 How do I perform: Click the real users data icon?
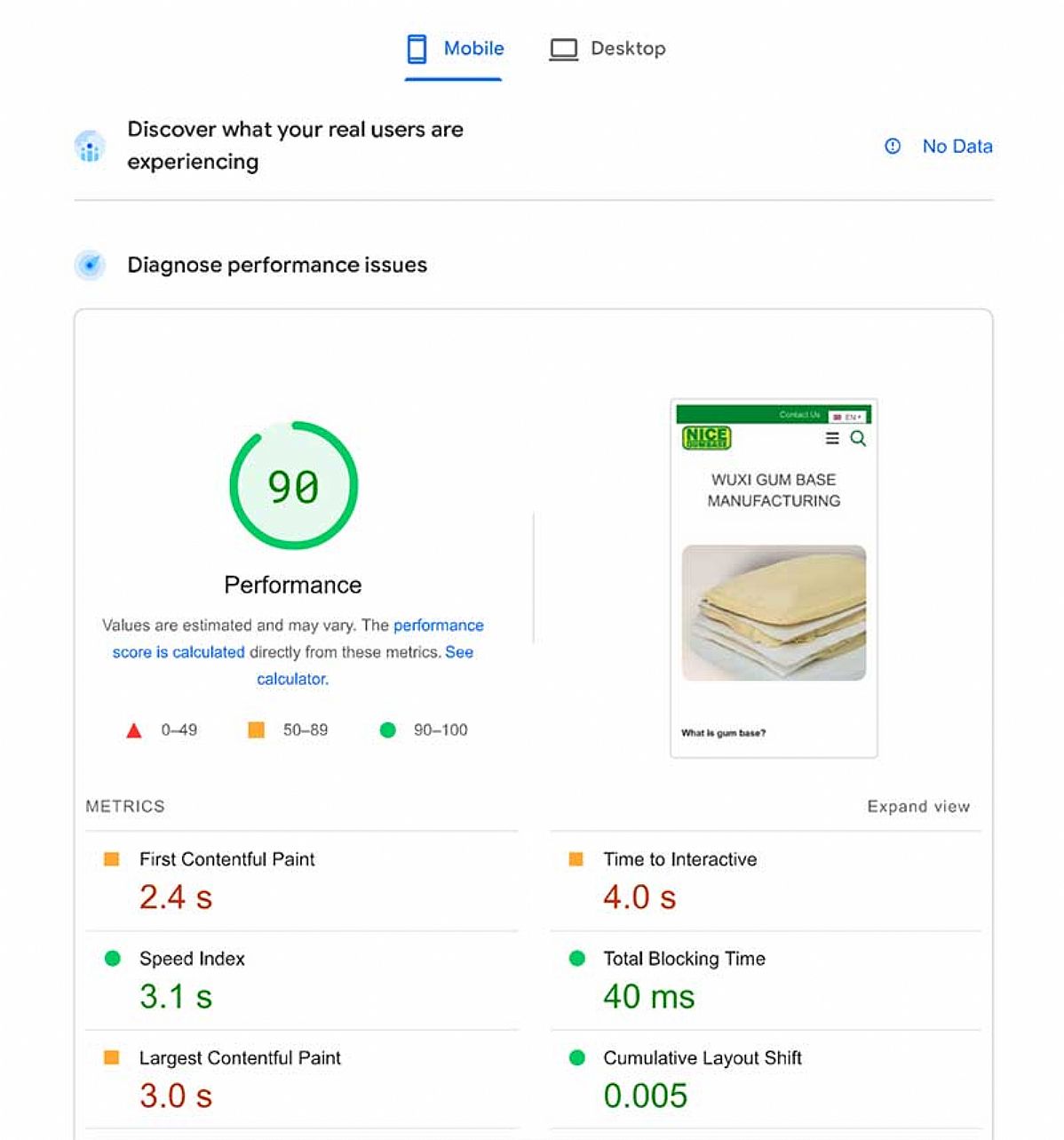90,147
